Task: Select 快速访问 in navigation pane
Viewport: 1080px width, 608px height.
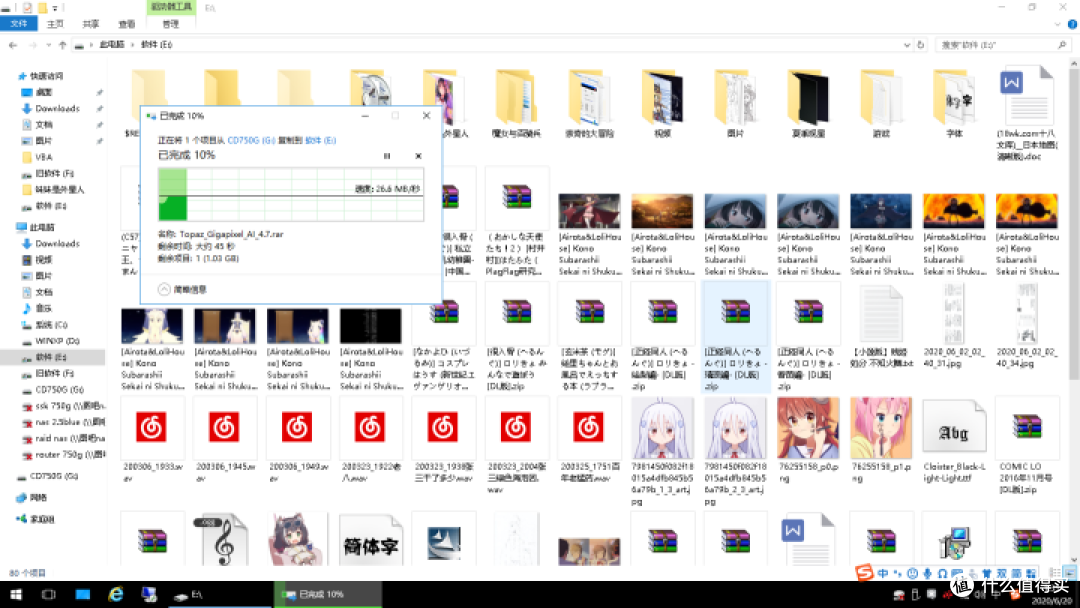Action: (x=47, y=76)
